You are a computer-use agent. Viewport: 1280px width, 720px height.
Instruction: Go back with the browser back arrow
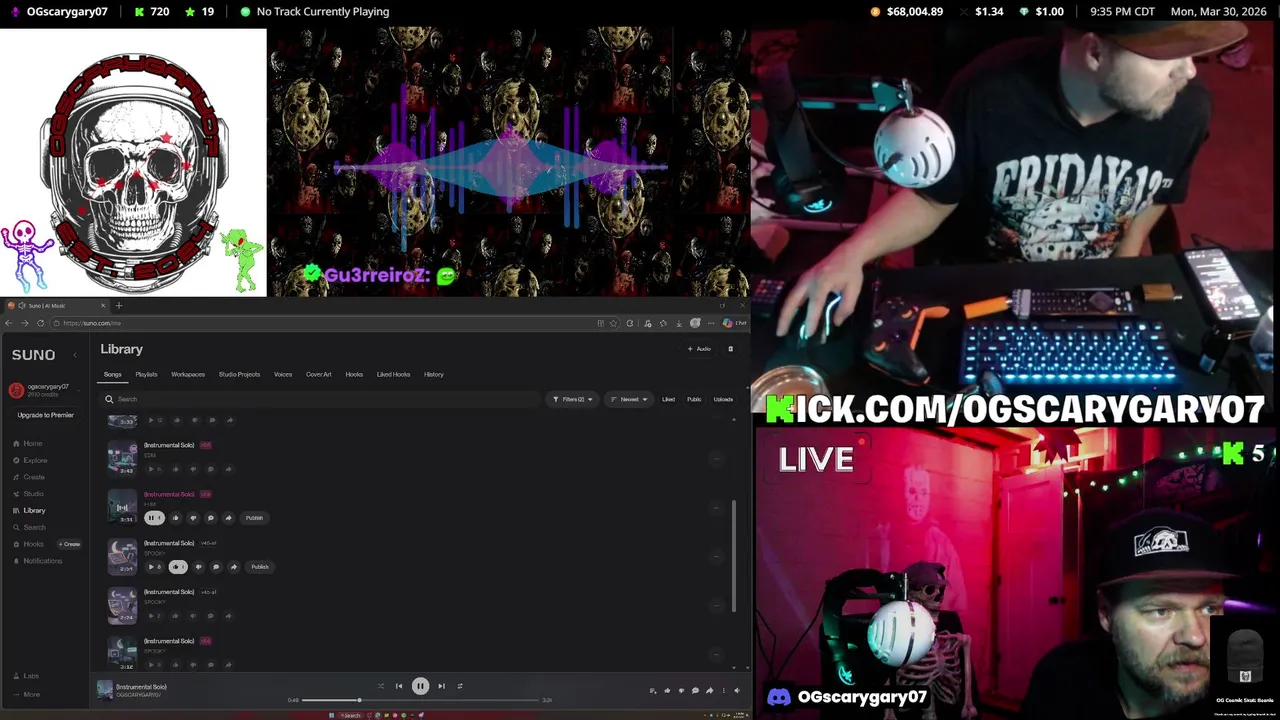coord(9,323)
